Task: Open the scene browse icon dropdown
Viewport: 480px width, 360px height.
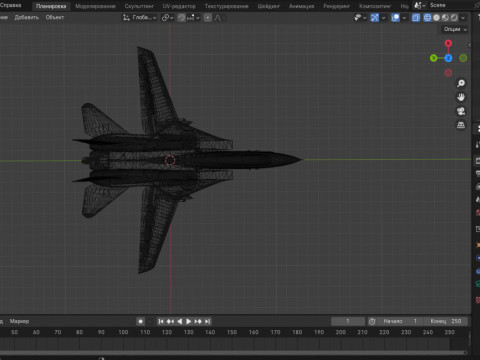Action: (x=419, y=5)
